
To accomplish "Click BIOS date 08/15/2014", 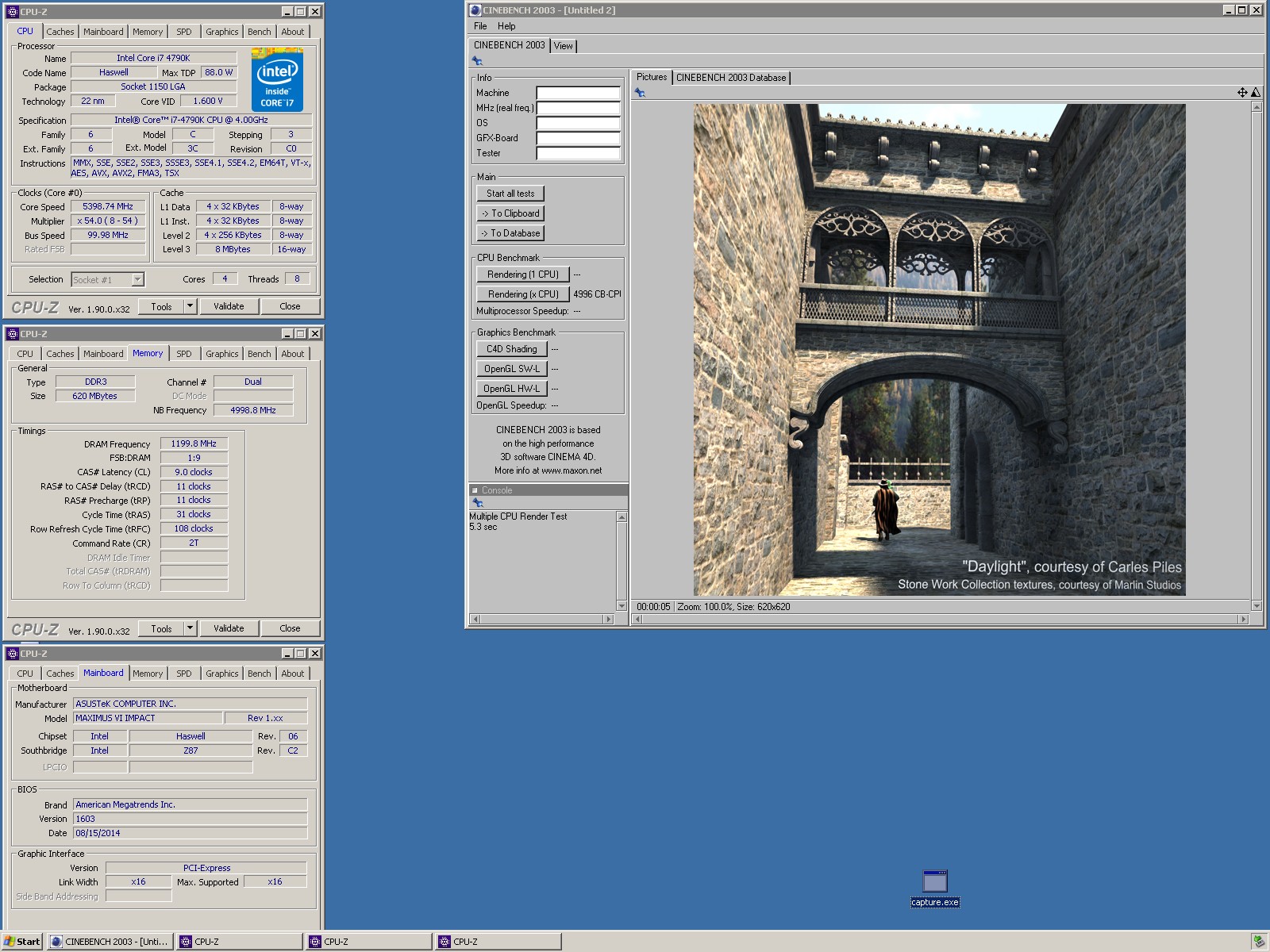I will [x=98, y=833].
